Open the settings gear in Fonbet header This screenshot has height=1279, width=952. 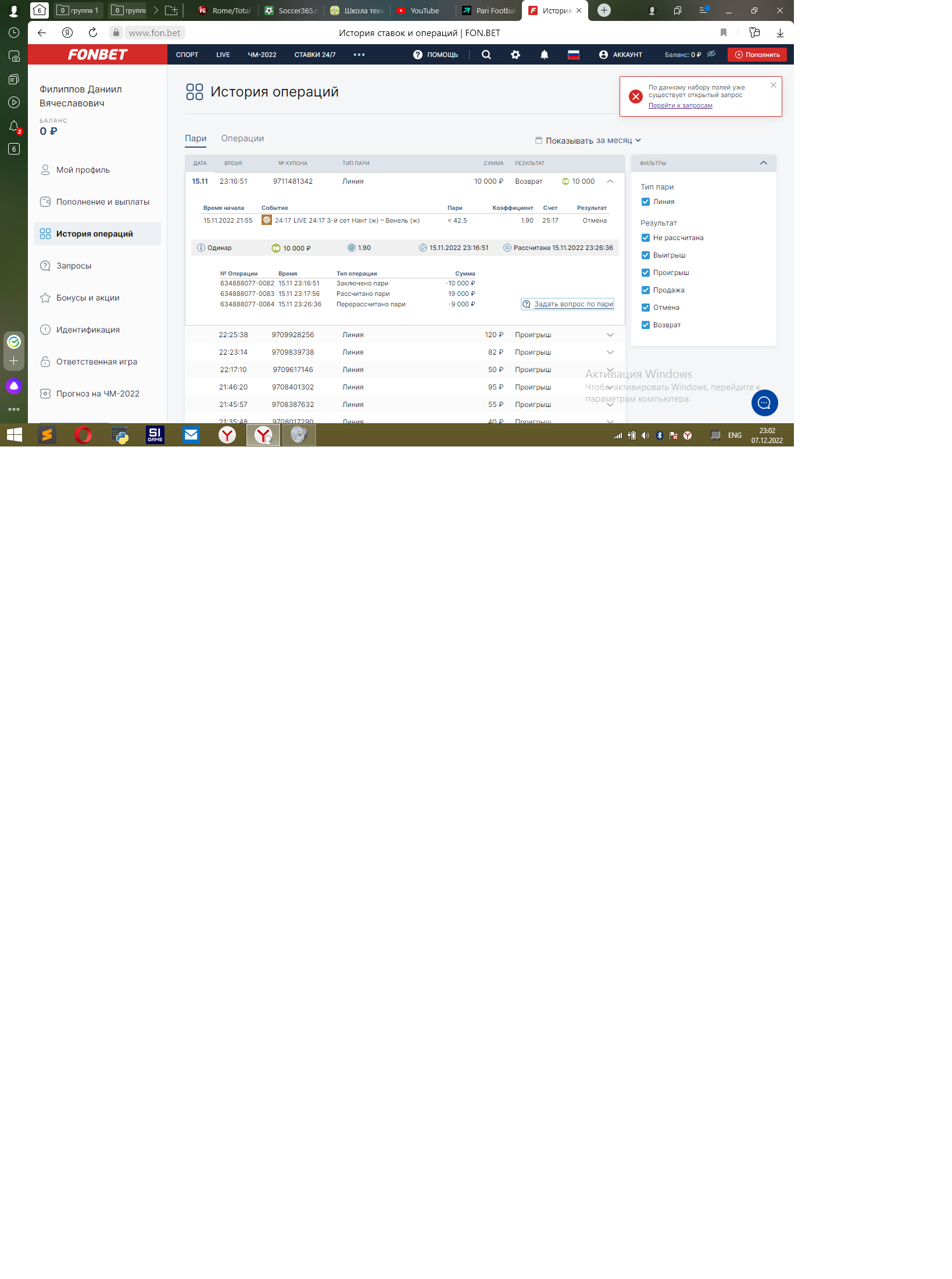(x=516, y=55)
